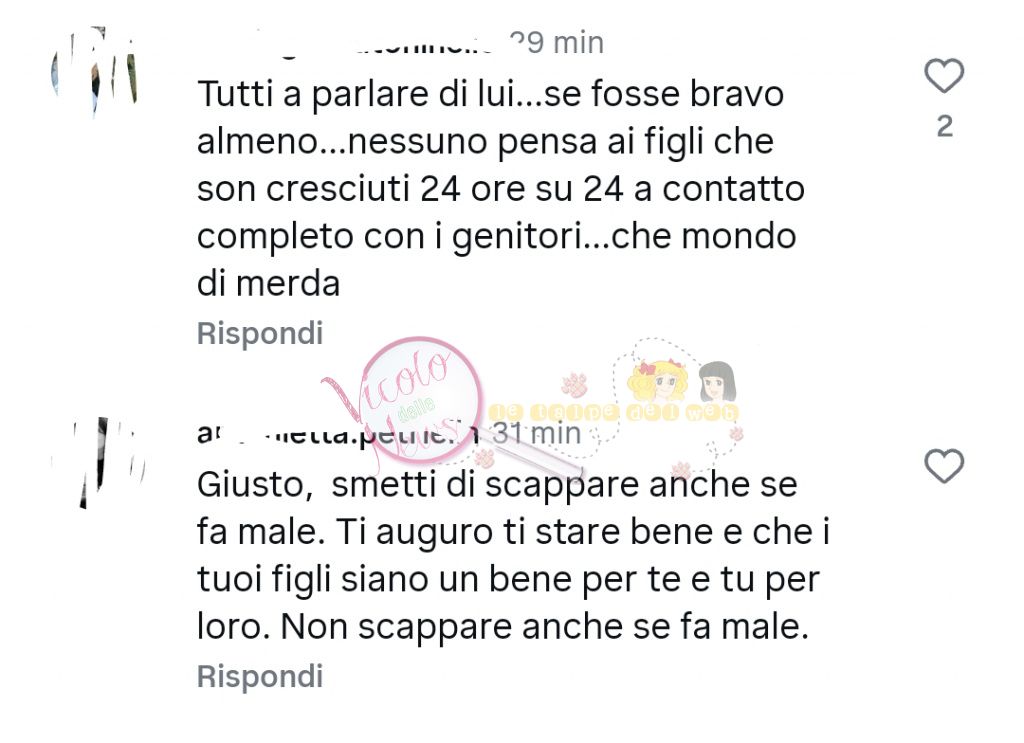View likes count showing 2
The height and width of the screenshot is (743, 1024).
coord(944,127)
